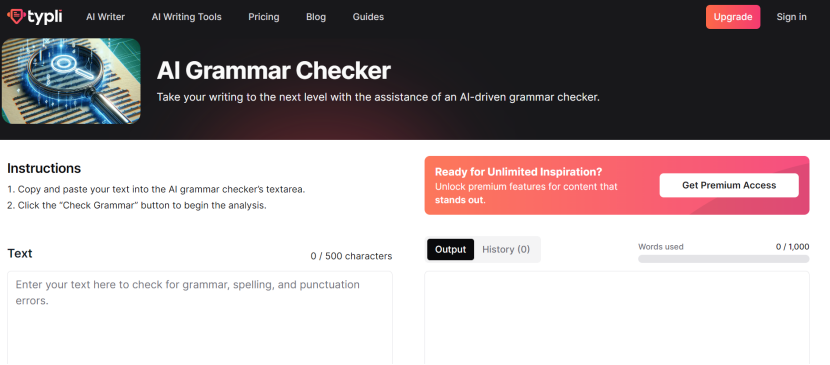Viewport: 830px width, 365px height.
Task: Click Get Premium Access button
Action: tap(728, 185)
